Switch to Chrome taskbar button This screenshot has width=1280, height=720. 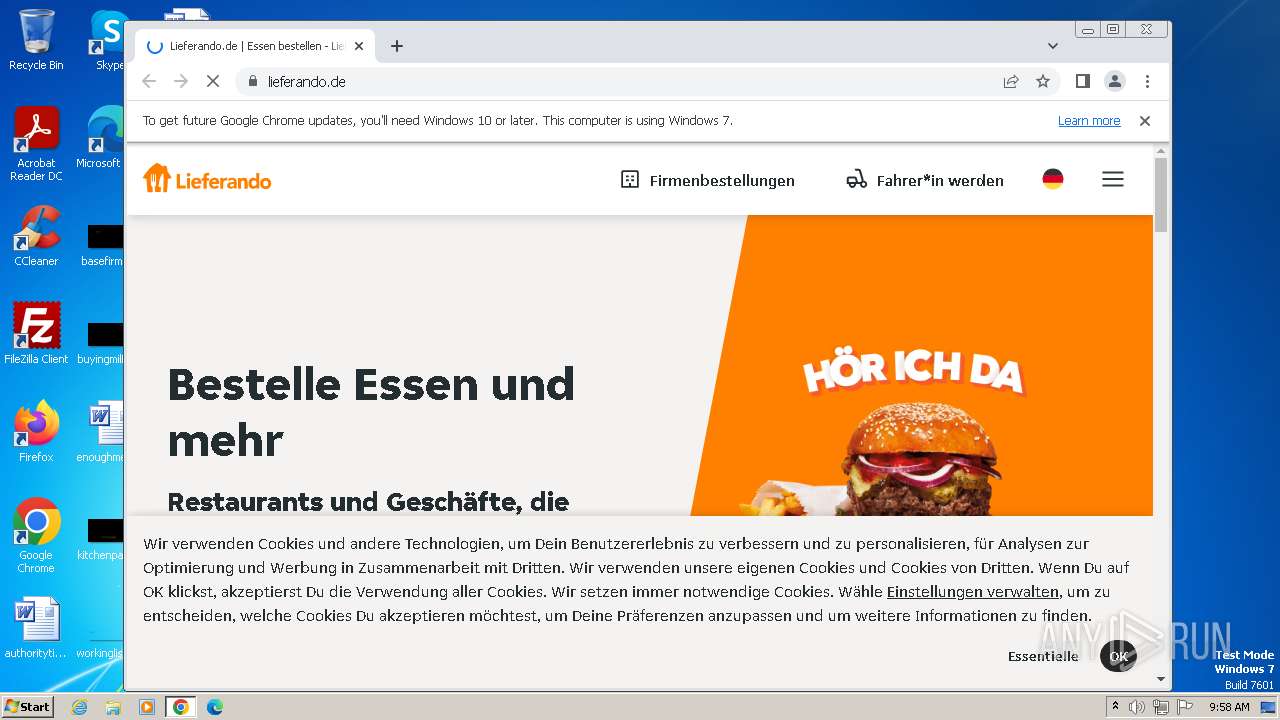tap(180, 707)
